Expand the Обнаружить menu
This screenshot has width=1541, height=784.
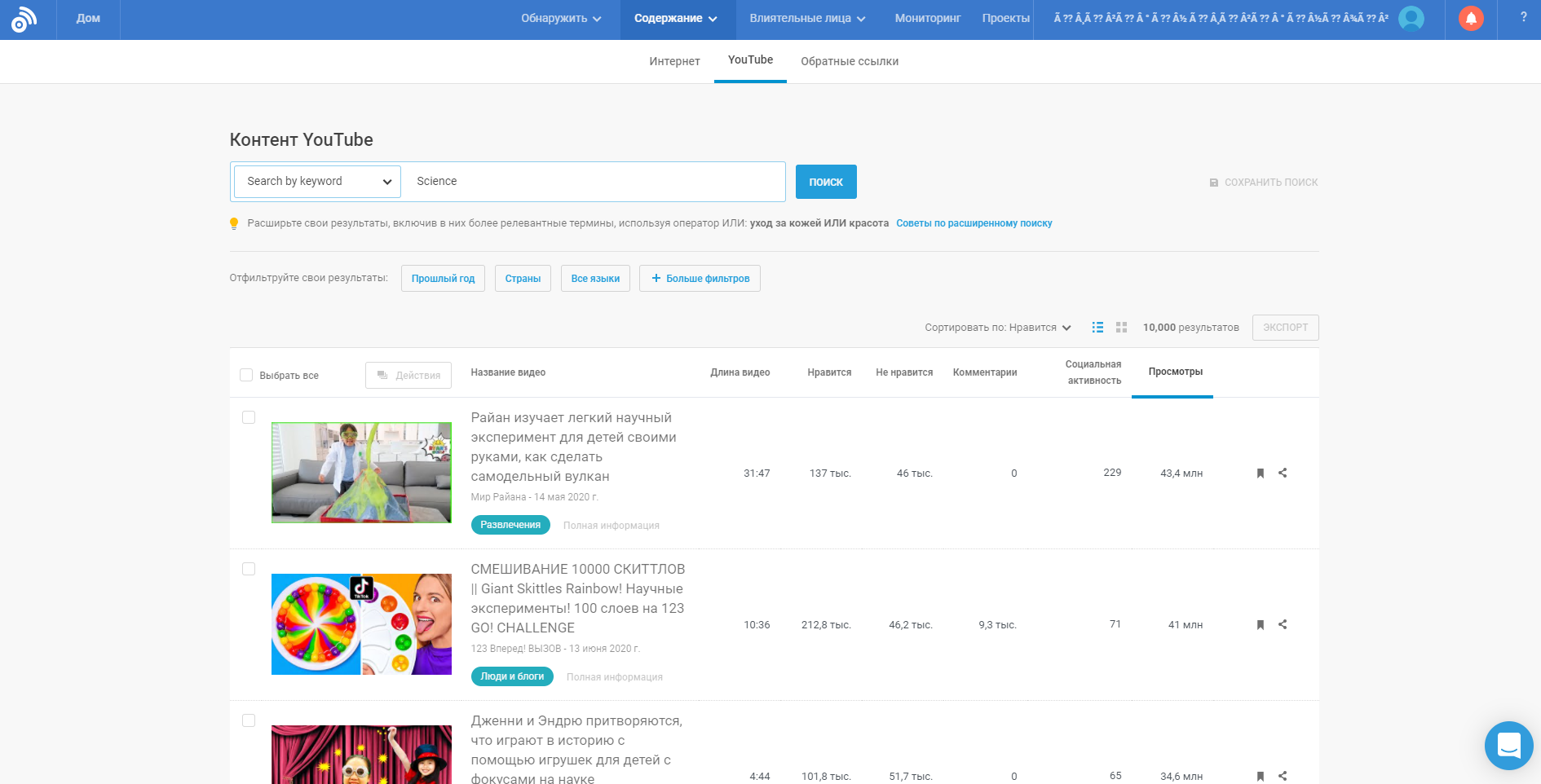click(x=561, y=18)
